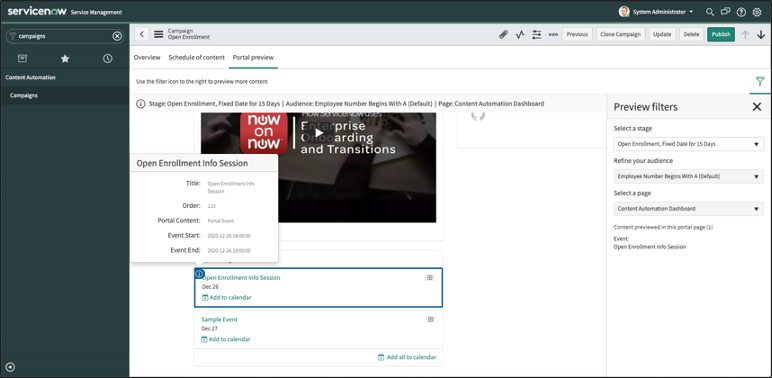
Task: Click the ServiceNow logo
Action: pos(37,11)
